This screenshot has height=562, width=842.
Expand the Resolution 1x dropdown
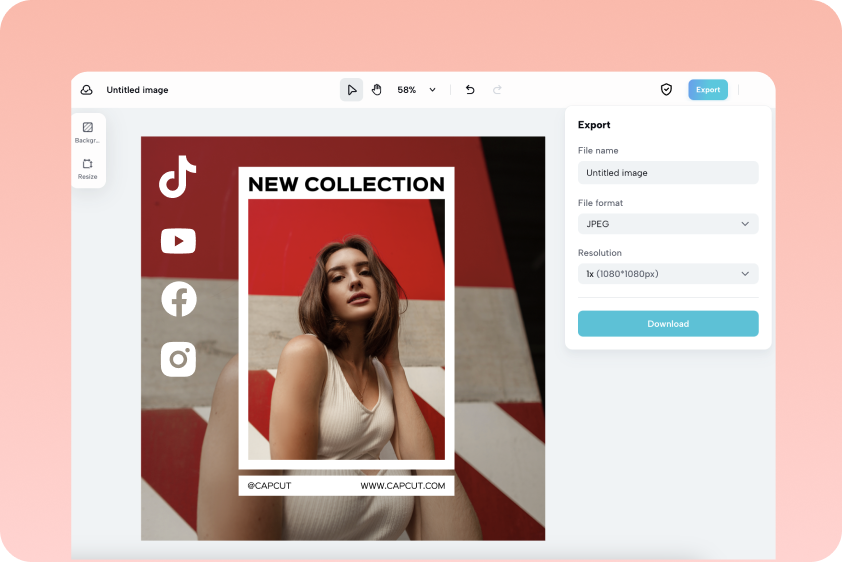point(668,274)
